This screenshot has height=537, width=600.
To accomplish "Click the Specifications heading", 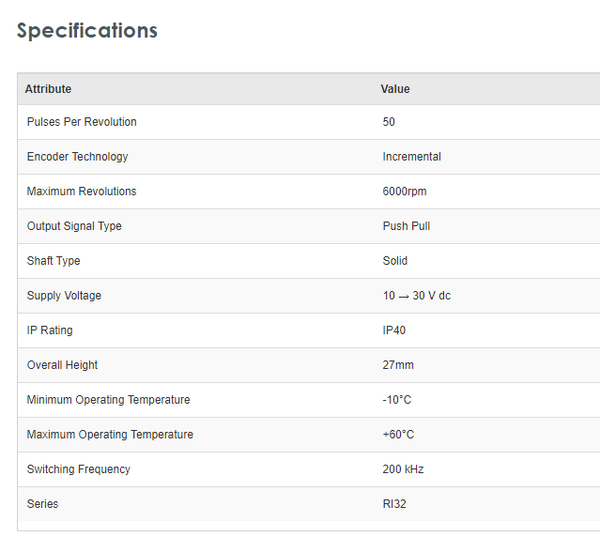I will pos(87,30).
